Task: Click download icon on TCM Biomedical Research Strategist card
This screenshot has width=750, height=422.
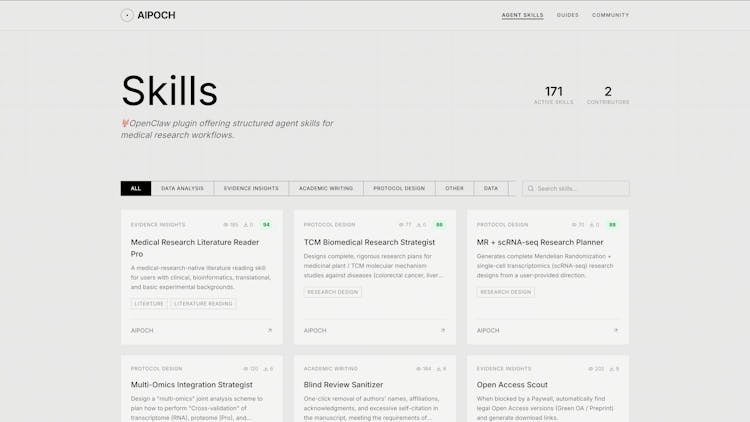Action: tap(418, 225)
